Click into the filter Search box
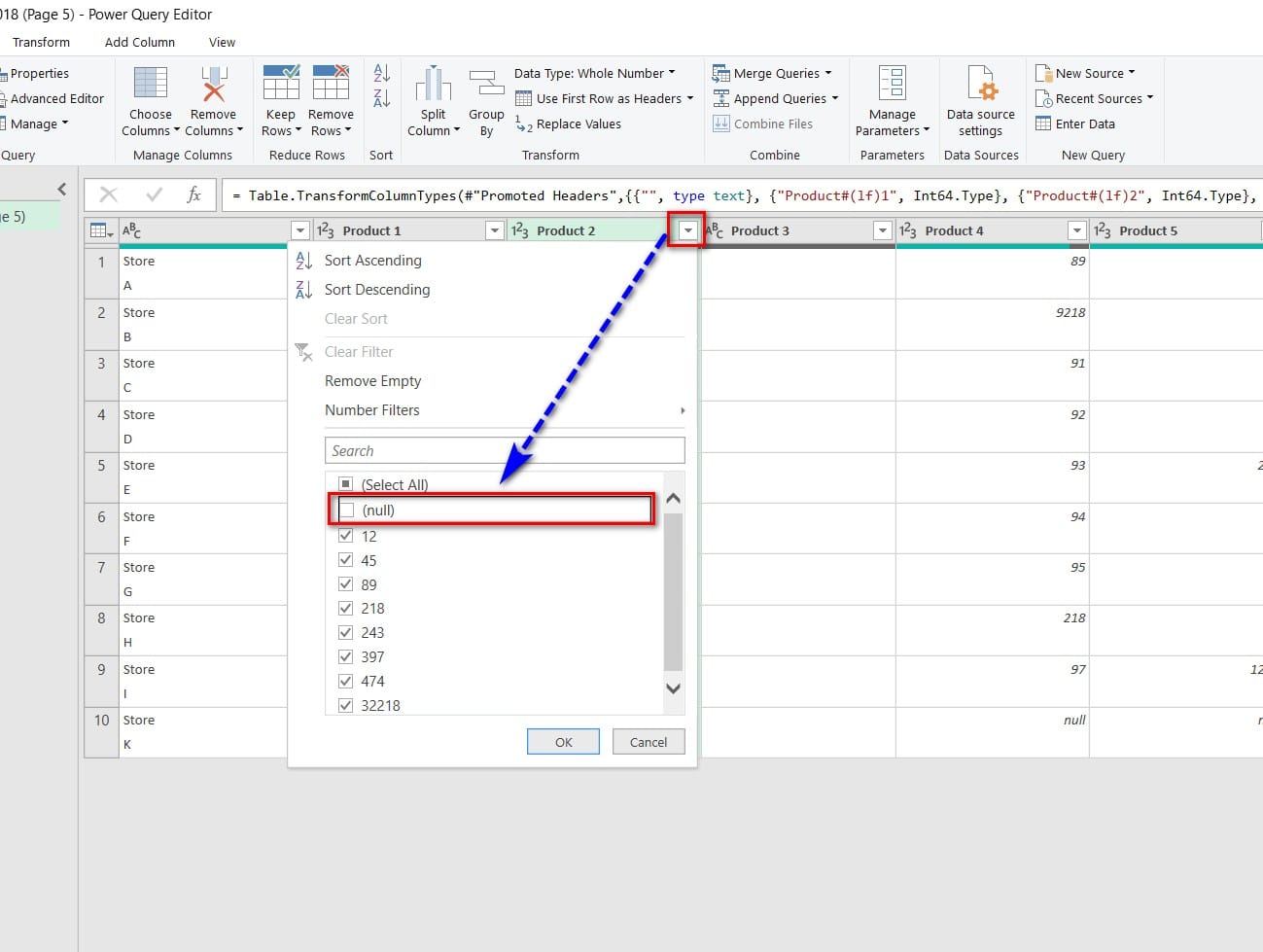This screenshot has width=1263, height=952. coord(505,450)
